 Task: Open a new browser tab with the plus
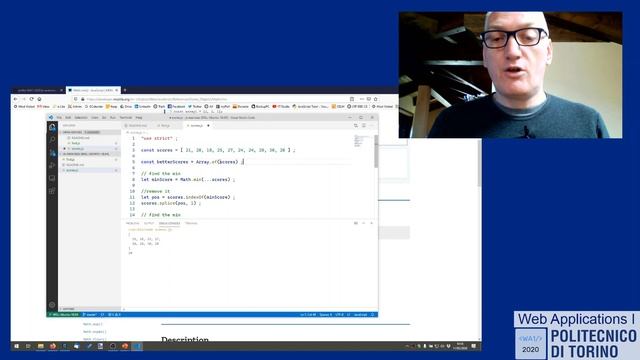pos(124,90)
